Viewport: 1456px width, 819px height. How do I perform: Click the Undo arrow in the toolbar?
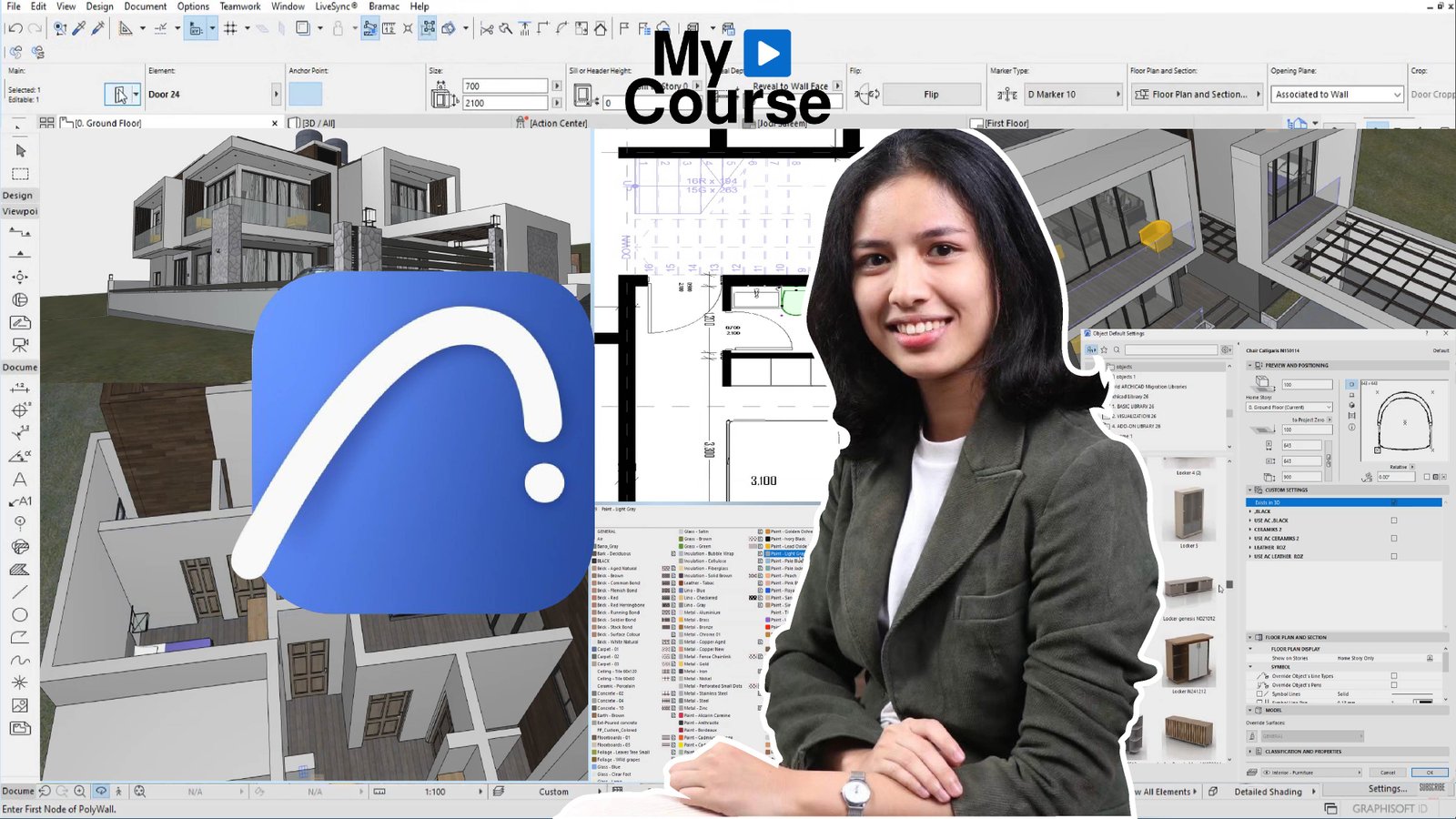pos(15,28)
